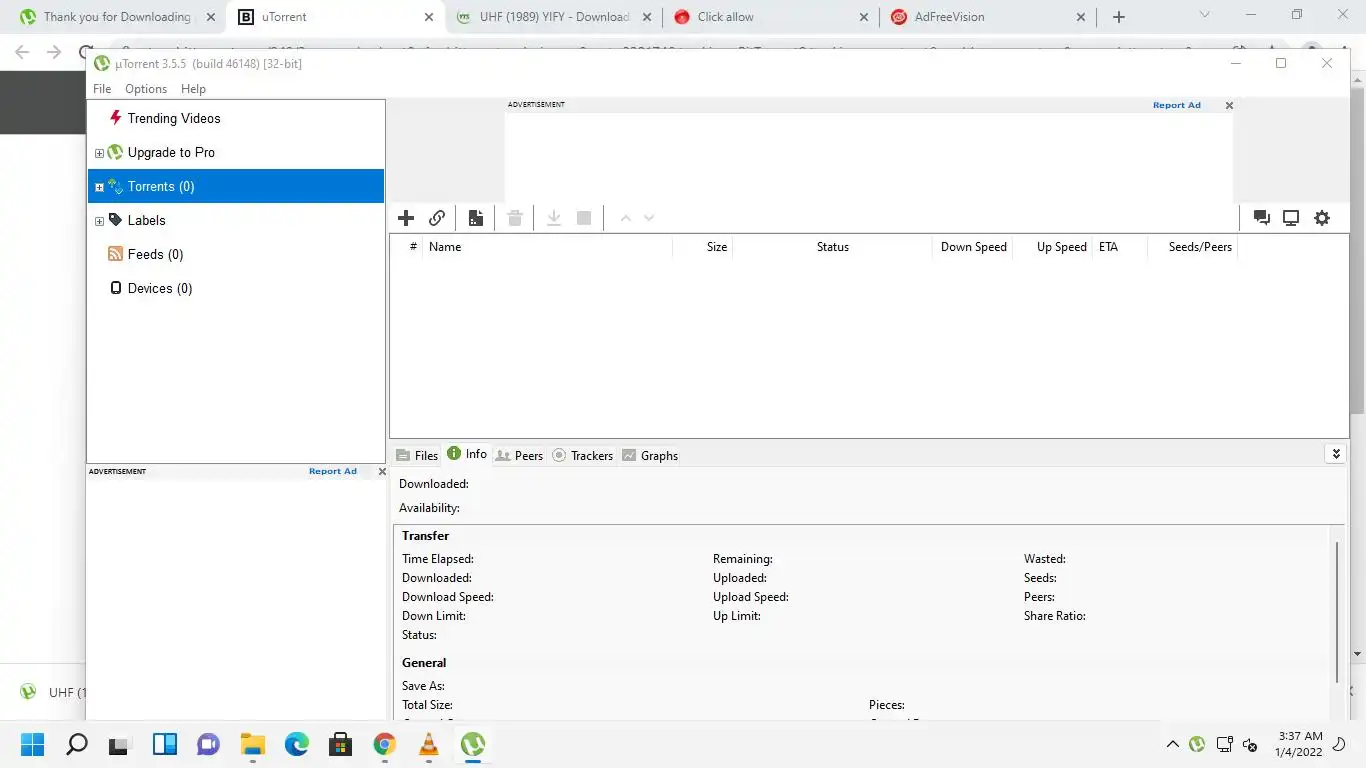1366x768 pixels.
Task: Select Labels in the sidebar
Action: [x=147, y=220]
